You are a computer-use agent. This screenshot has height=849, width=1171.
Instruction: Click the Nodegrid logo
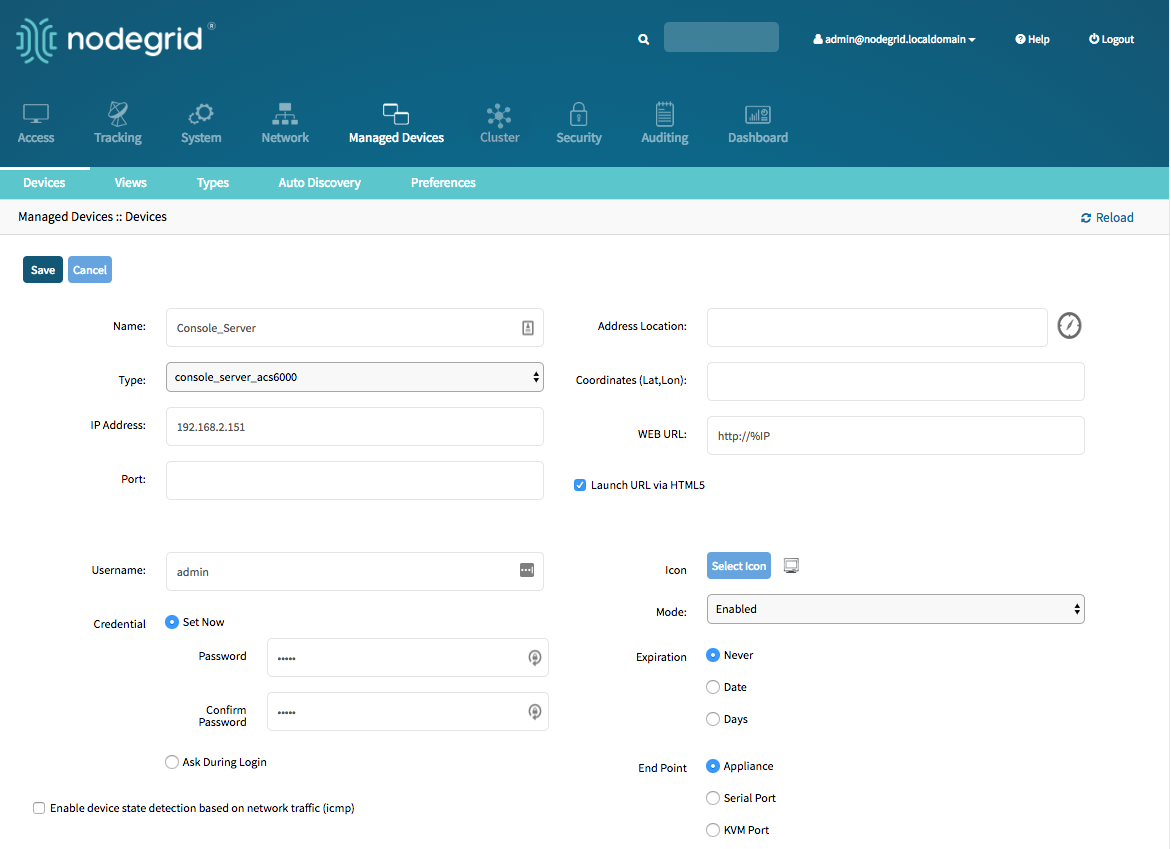(x=116, y=40)
